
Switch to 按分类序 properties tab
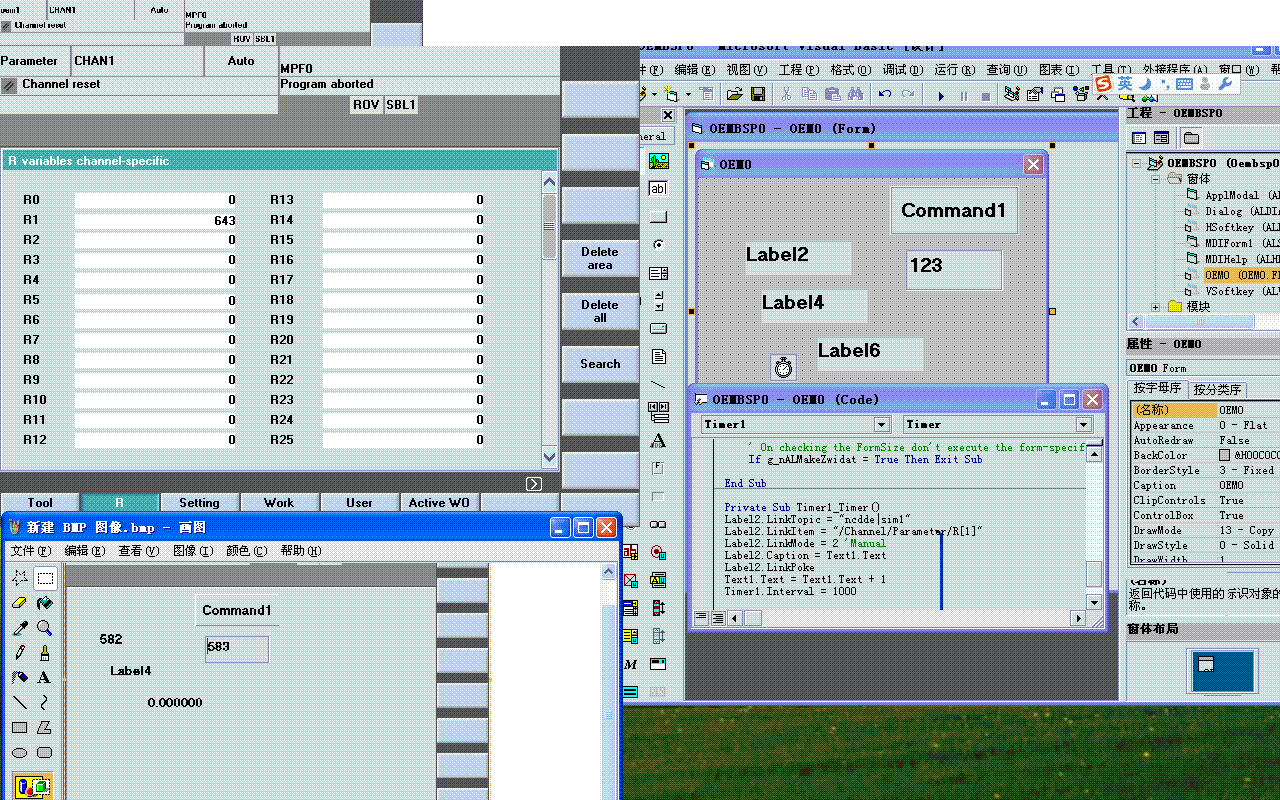point(1217,389)
